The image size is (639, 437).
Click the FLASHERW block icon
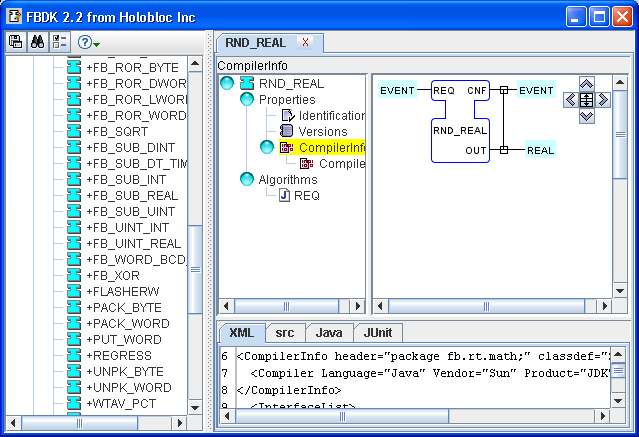74,291
